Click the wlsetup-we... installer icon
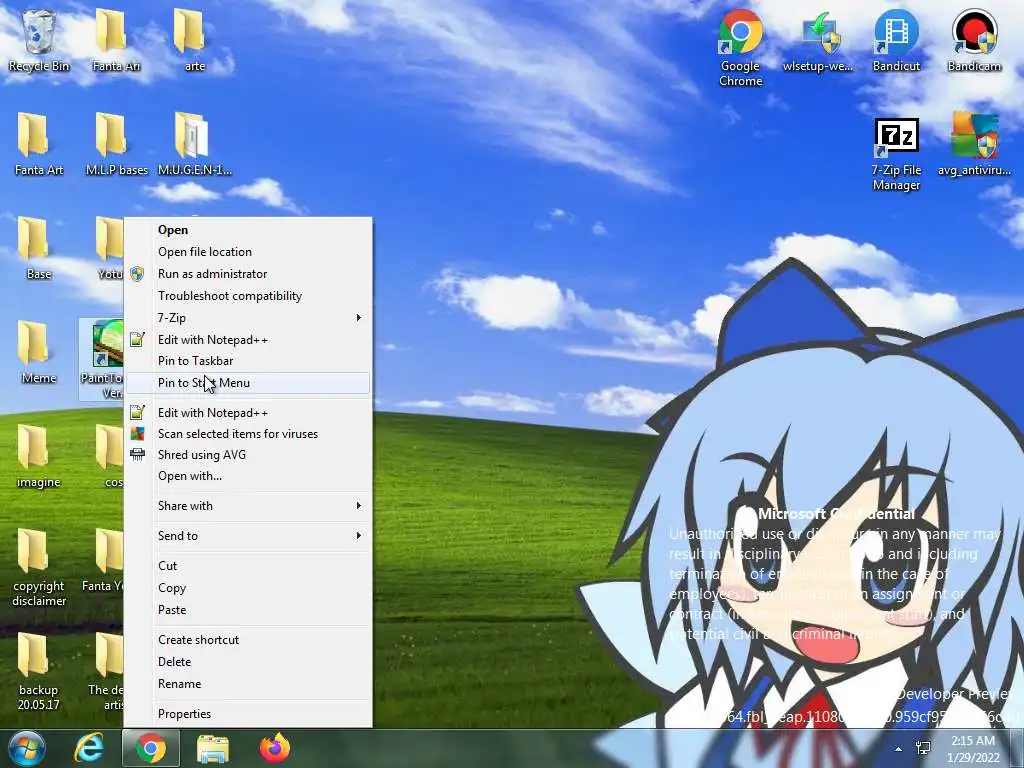The width and height of the screenshot is (1024, 768). (818, 40)
